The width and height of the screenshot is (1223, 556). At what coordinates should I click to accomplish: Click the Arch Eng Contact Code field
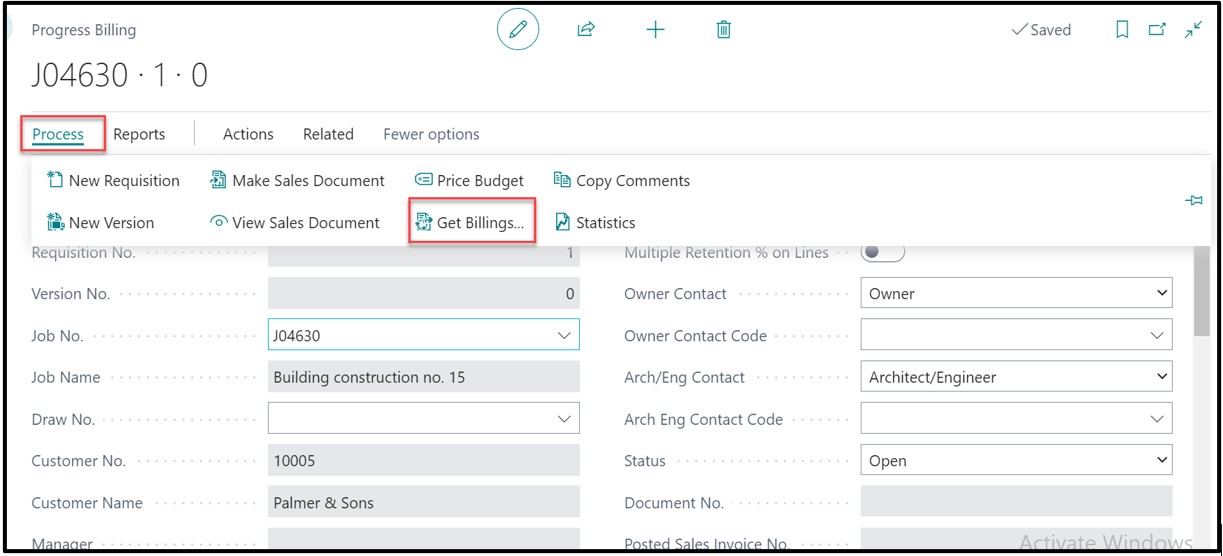pyautogui.click(x=1005, y=420)
